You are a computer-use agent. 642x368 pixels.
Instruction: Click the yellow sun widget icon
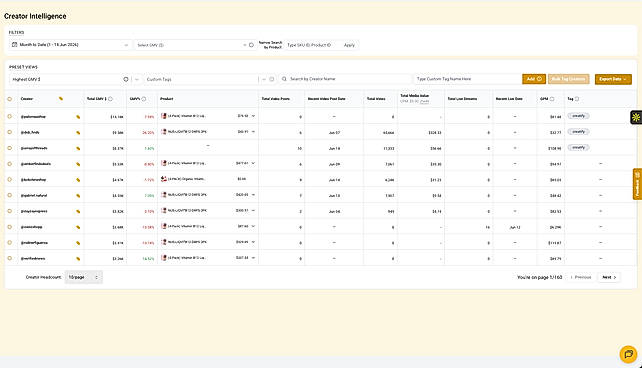tap(636, 117)
